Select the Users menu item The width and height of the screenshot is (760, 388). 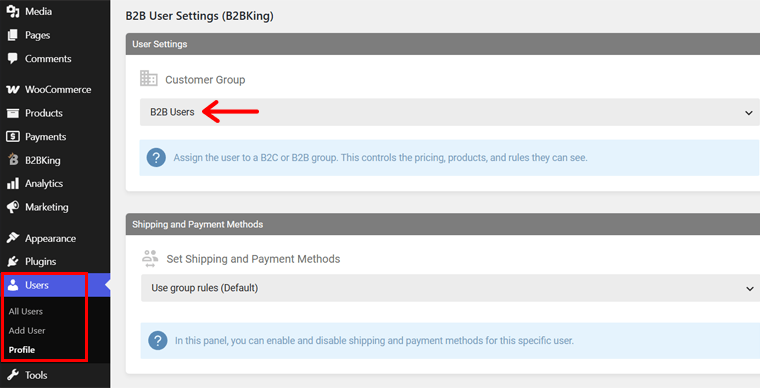(55, 285)
